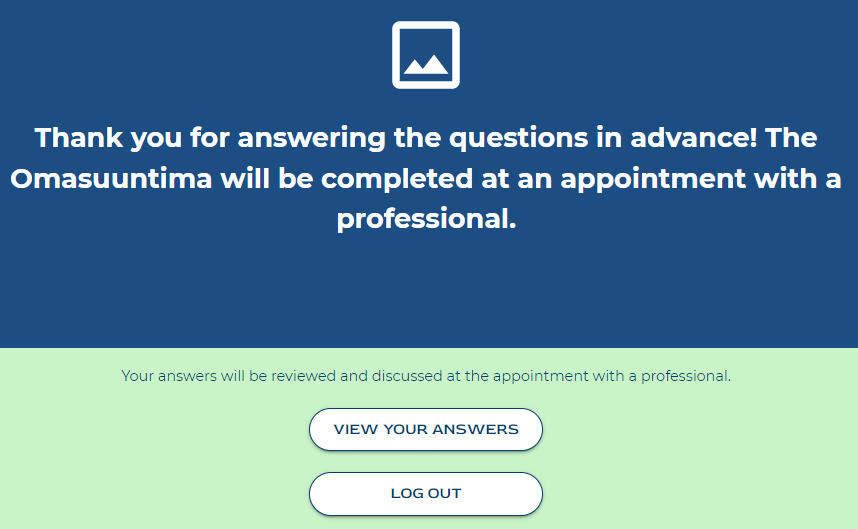Log out using the Log Out button
Viewport: 858px width, 529px height.
click(426, 493)
